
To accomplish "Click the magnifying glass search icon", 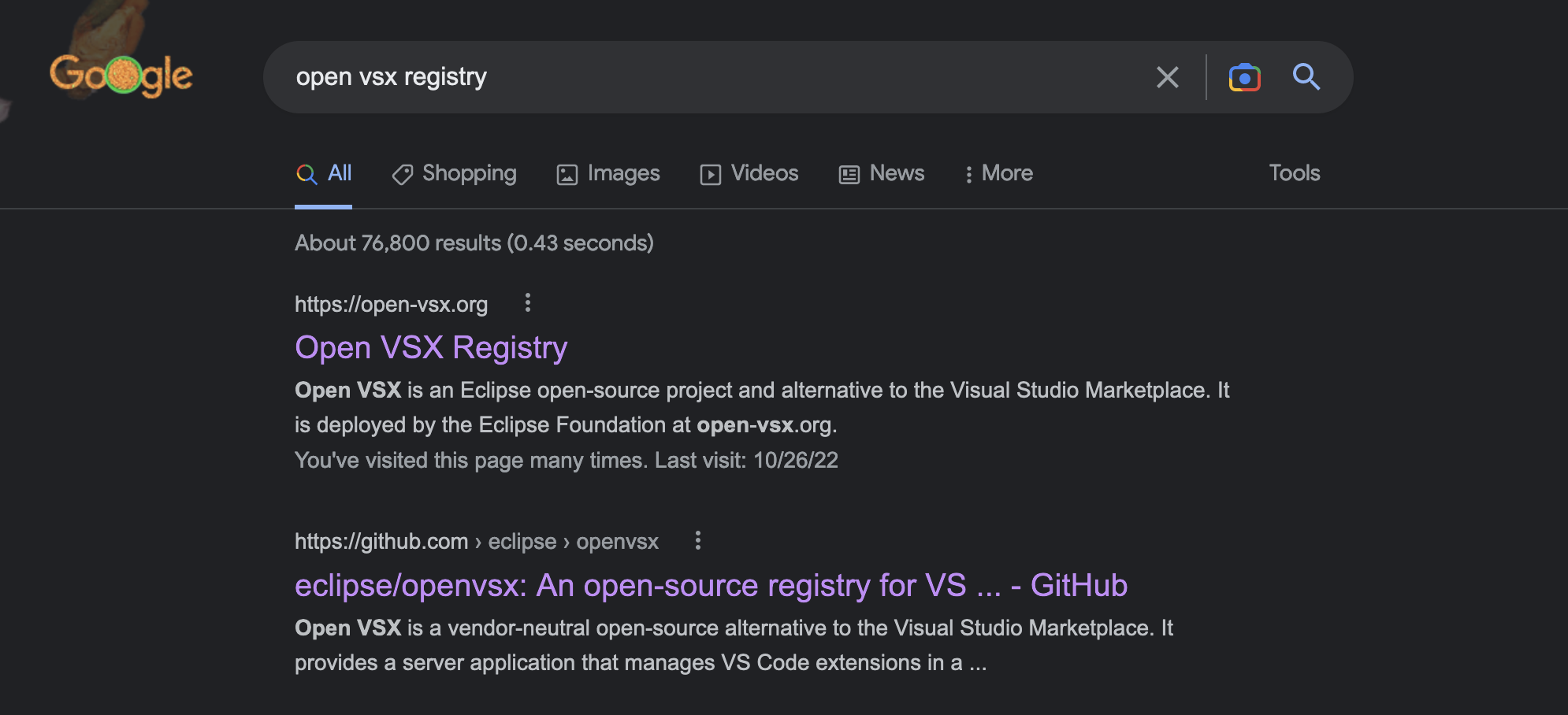I will (x=1307, y=76).
